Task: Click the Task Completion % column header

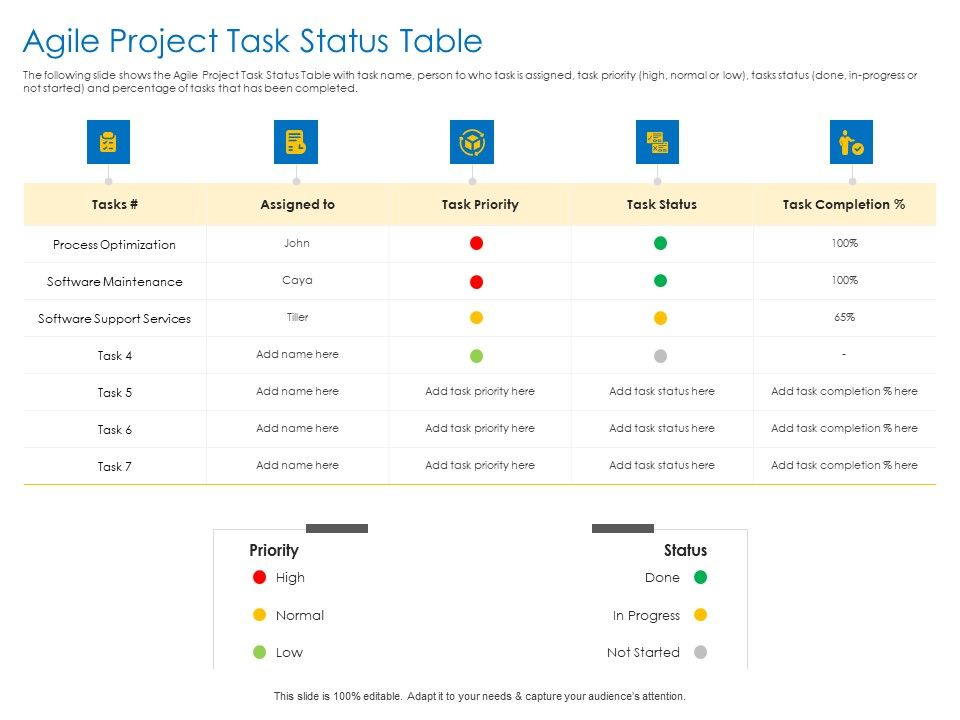Action: pos(844,204)
